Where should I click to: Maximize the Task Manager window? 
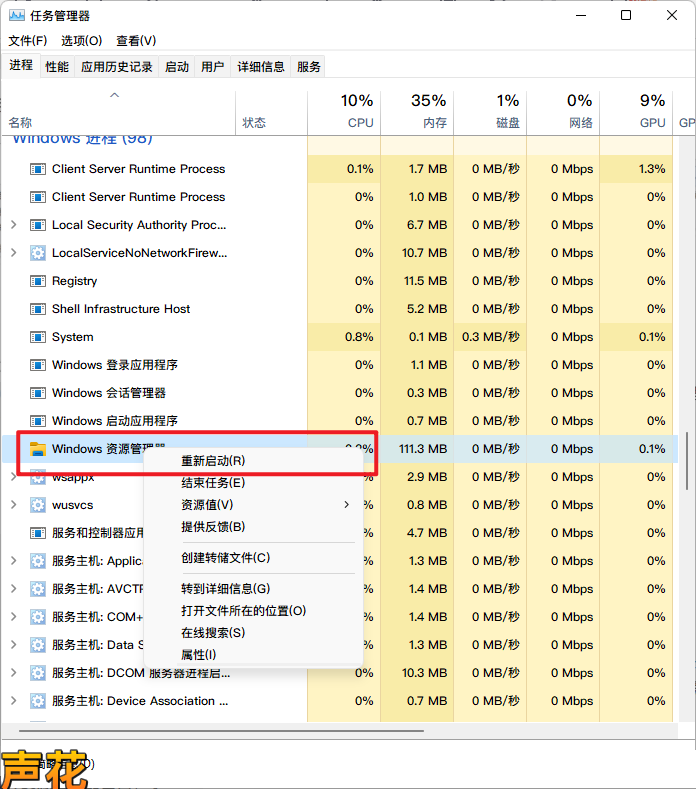click(626, 15)
